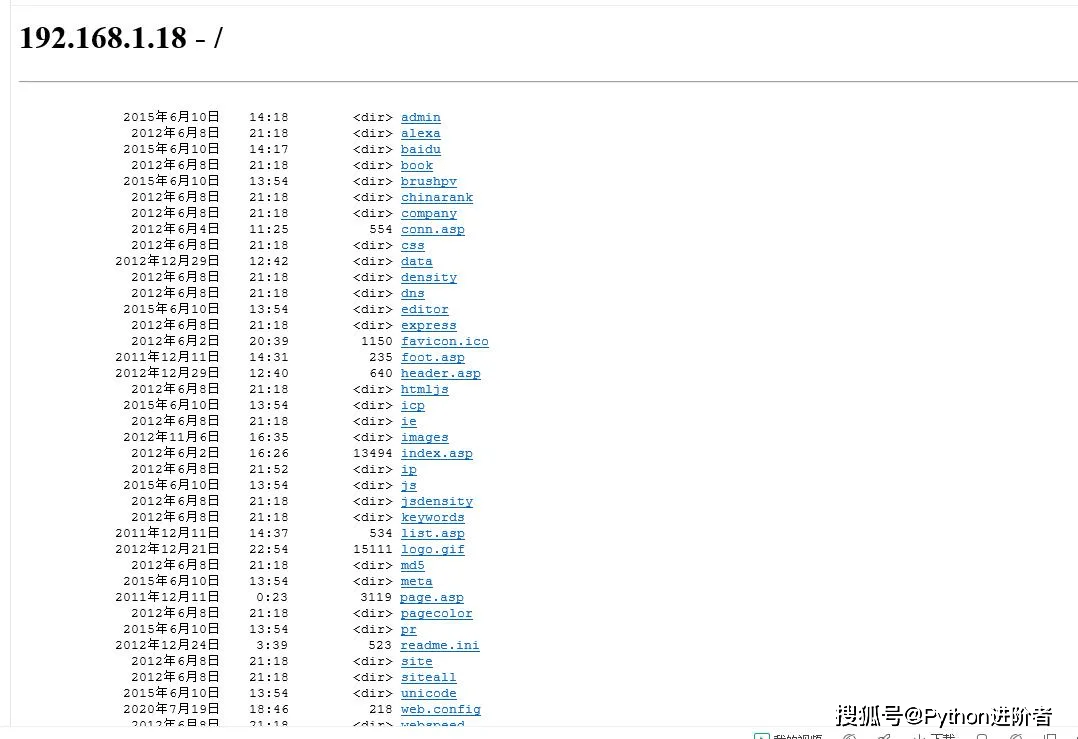This screenshot has height=739, width=1078.
Task: Click the time '22:54' in logo.gif row
Action: 268,549
